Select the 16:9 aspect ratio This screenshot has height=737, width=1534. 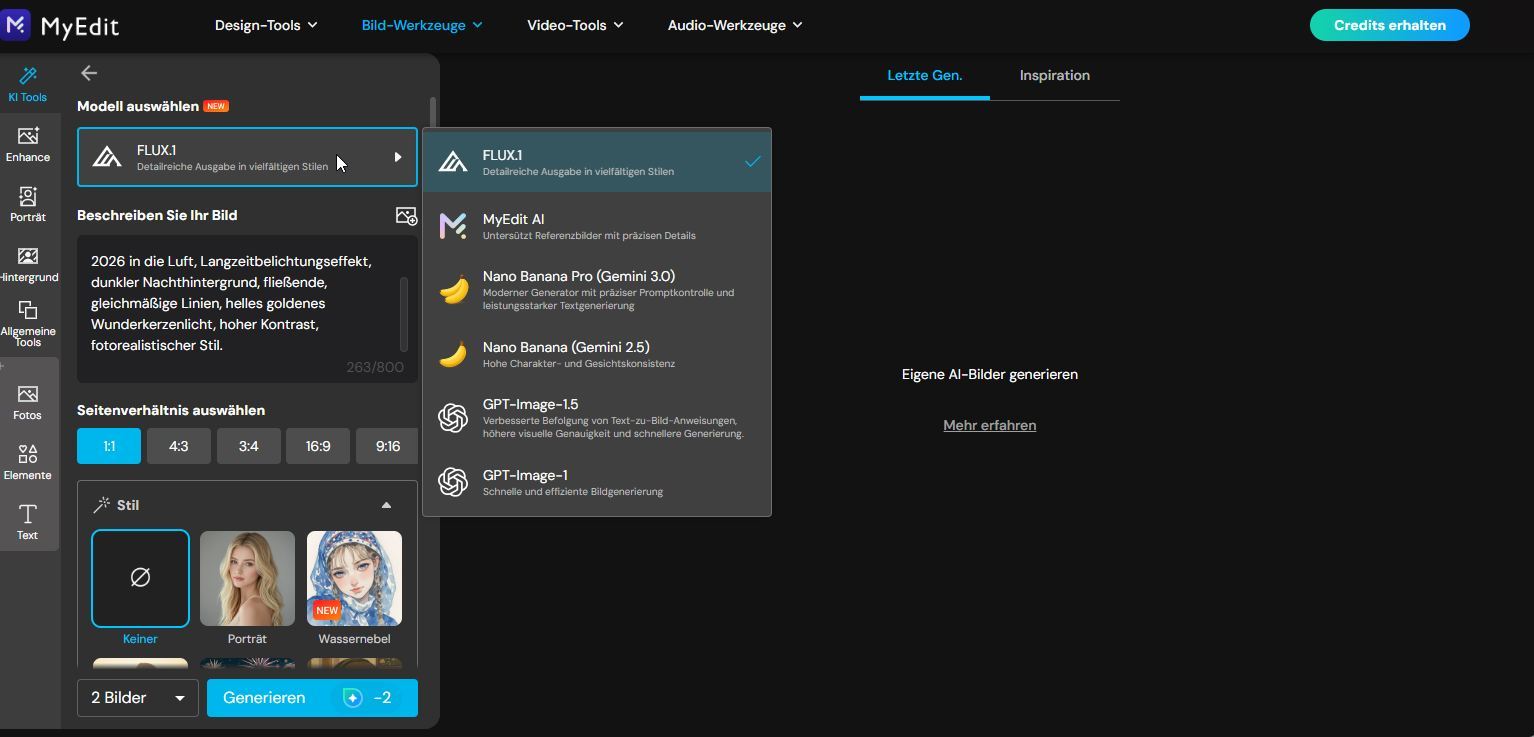[318, 446]
